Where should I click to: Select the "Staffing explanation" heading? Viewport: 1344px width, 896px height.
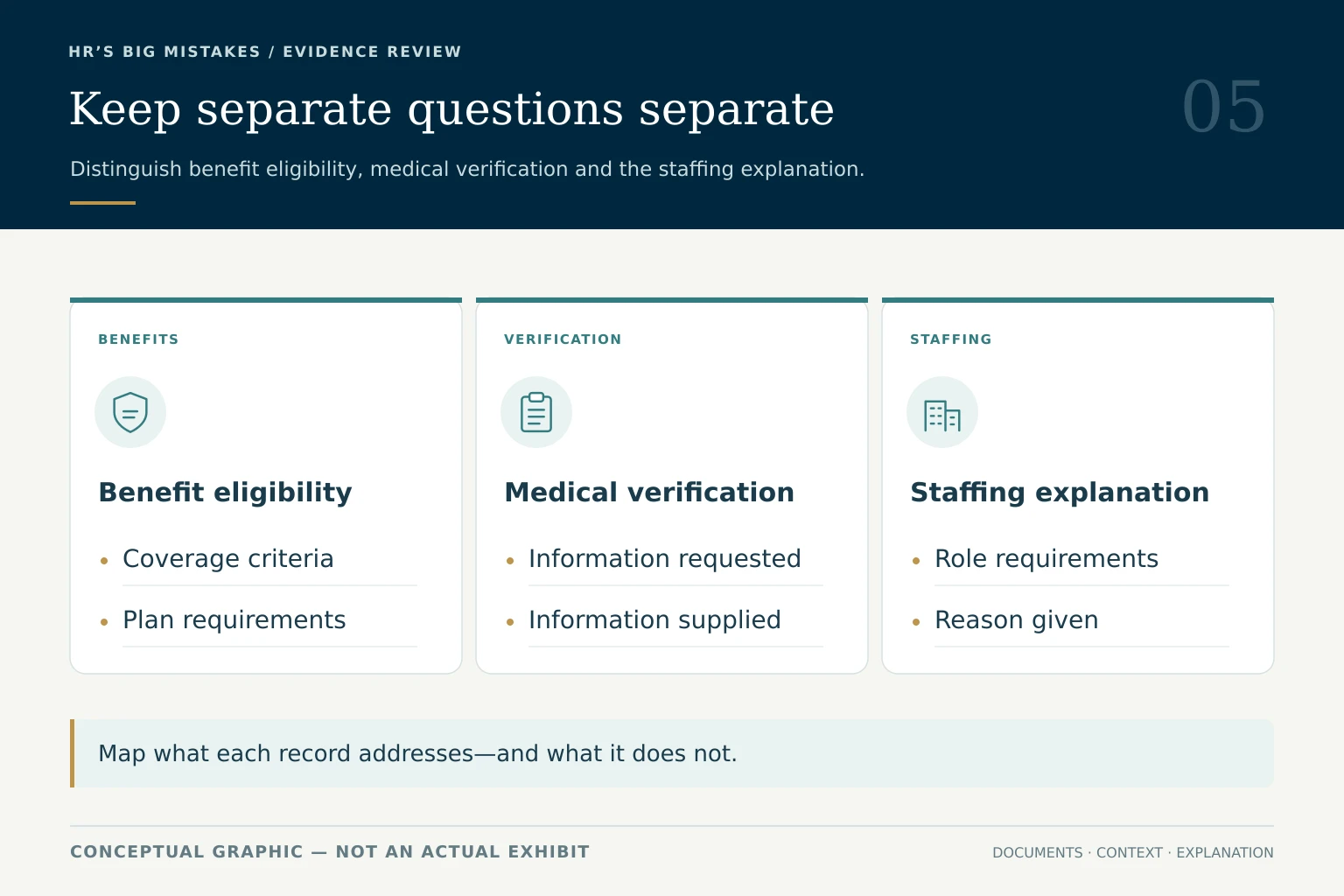click(1060, 493)
